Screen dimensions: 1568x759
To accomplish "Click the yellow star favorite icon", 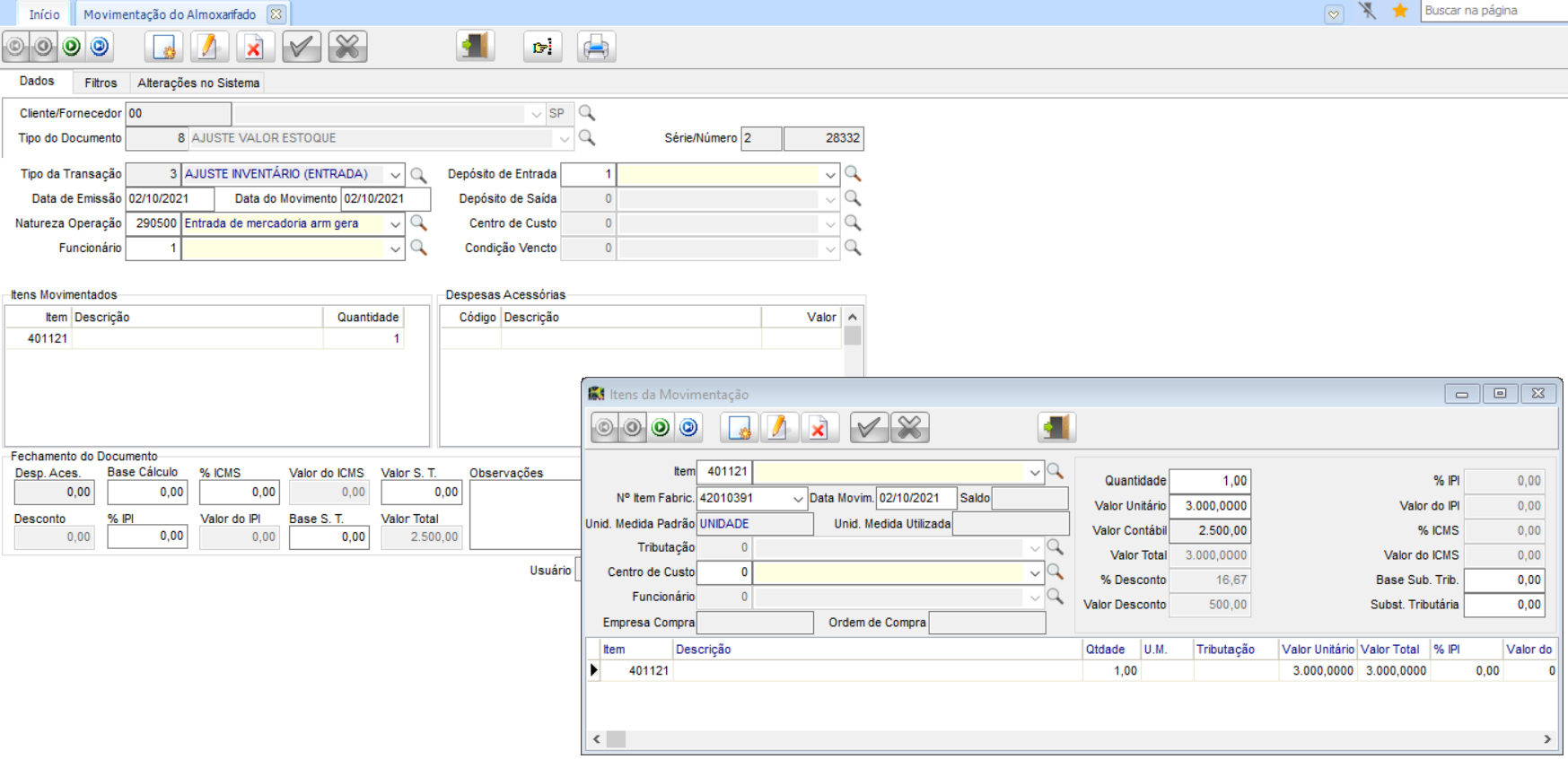I will coord(1400,11).
